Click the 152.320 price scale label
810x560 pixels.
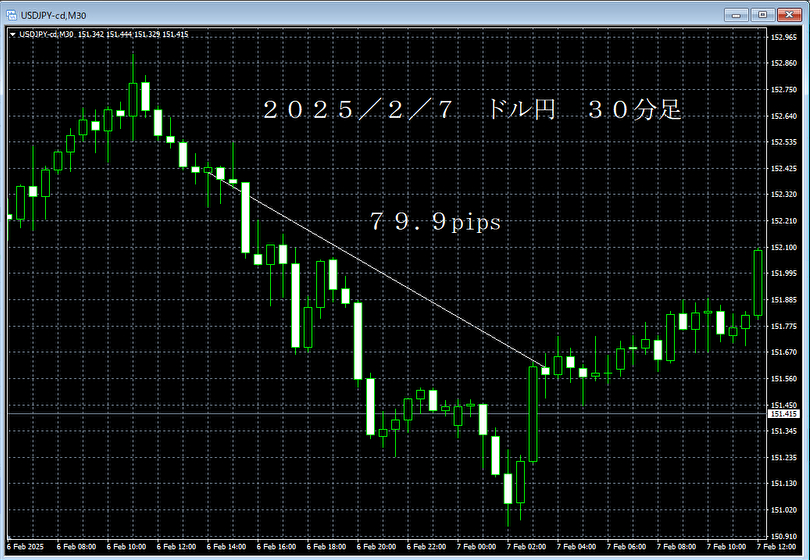[784, 195]
